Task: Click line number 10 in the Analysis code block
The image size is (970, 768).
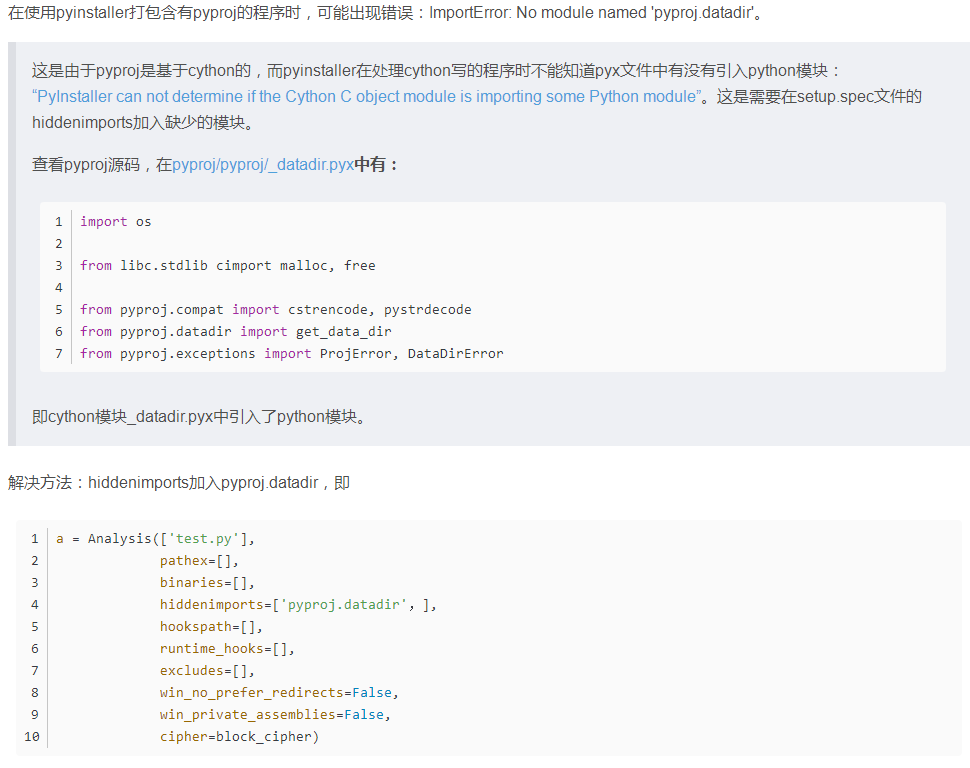Action: (32, 736)
